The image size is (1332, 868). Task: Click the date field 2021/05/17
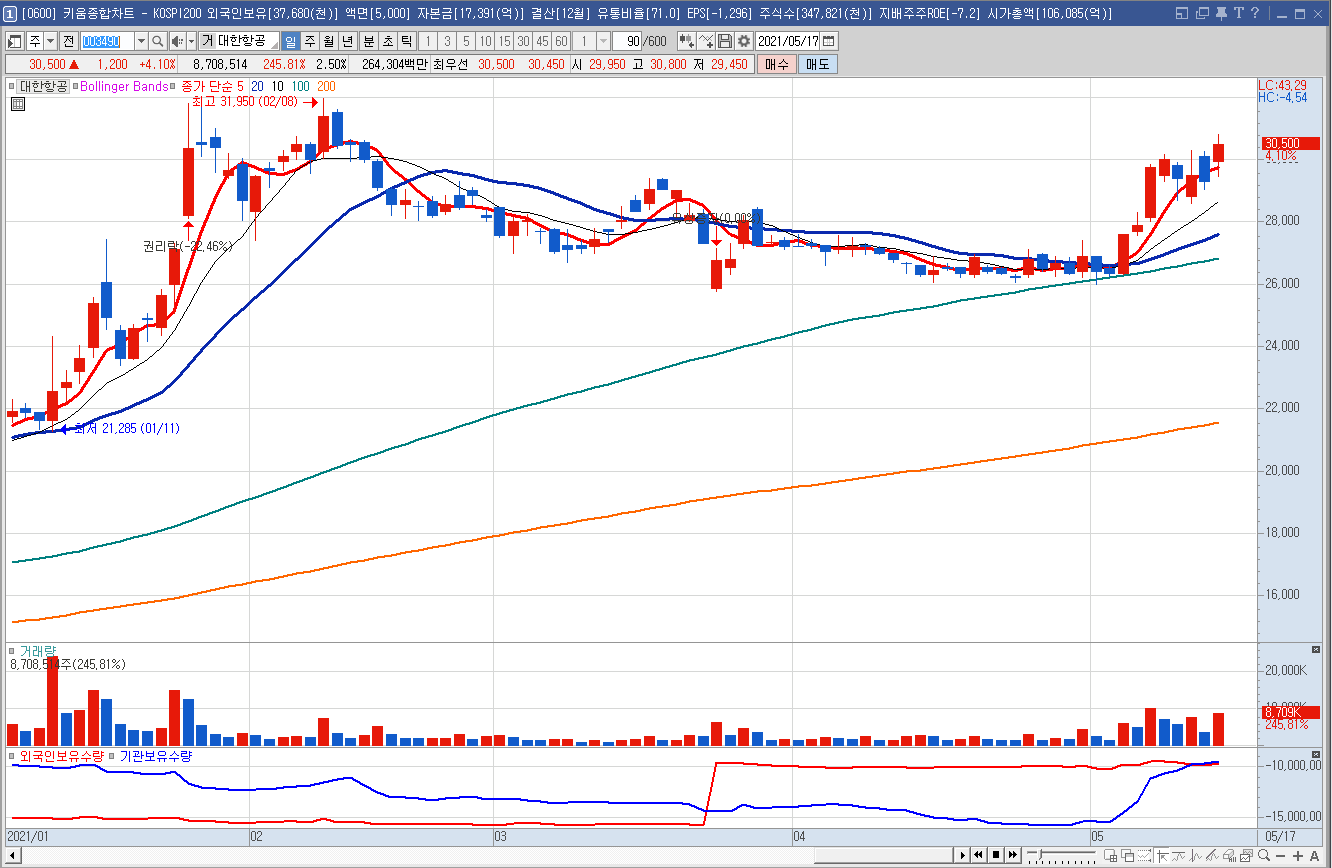[x=788, y=41]
